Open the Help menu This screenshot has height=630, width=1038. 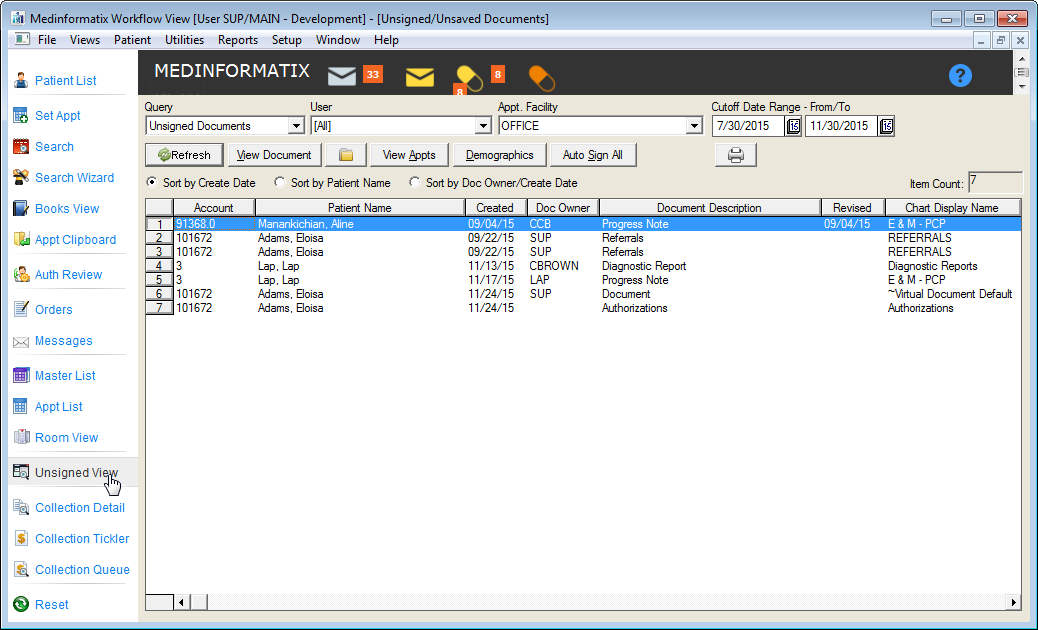[386, 40]
